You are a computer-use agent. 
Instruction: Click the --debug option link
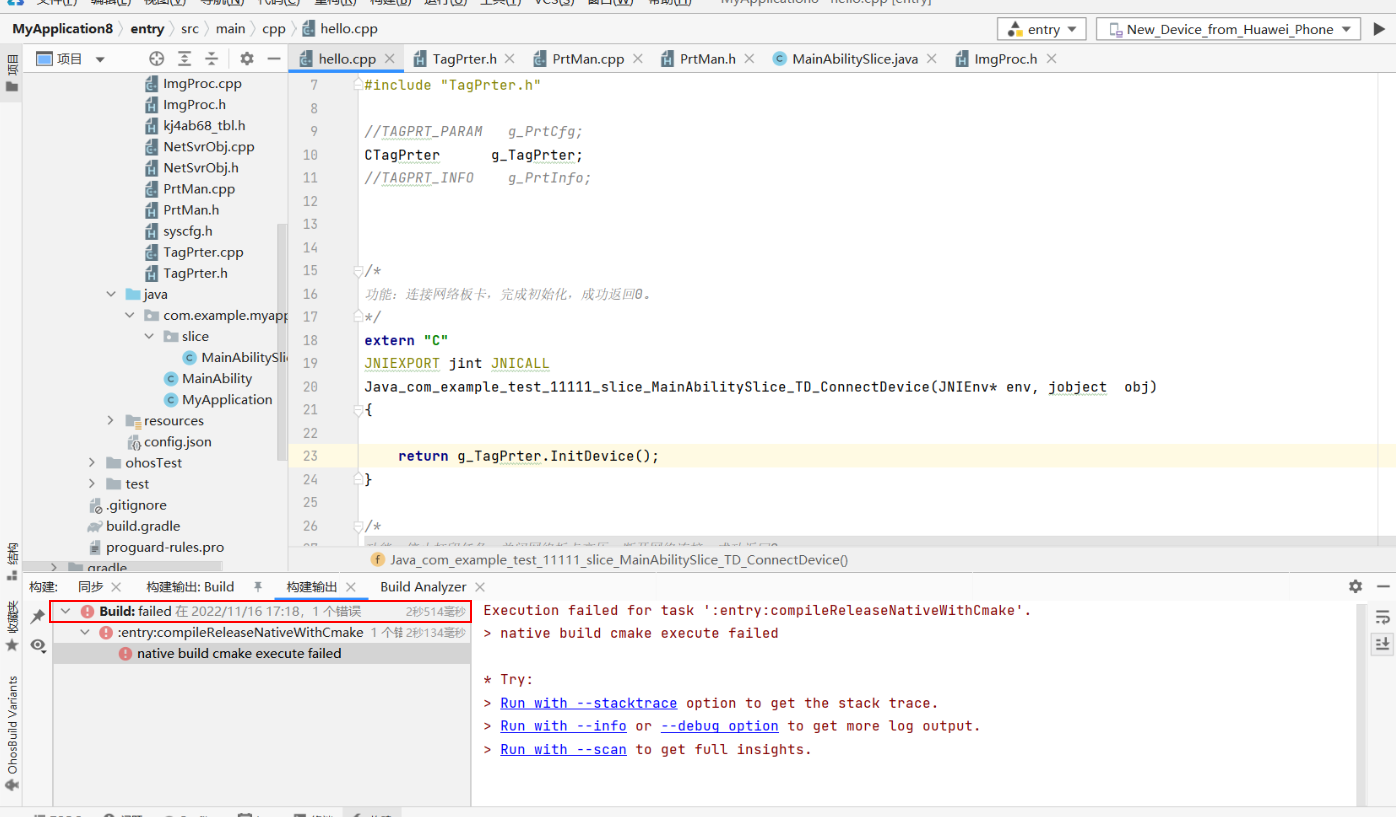719,726
